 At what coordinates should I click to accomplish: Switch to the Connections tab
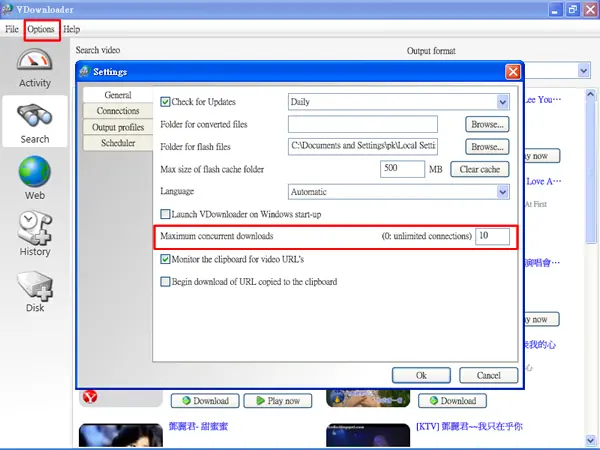pos(118,111)
